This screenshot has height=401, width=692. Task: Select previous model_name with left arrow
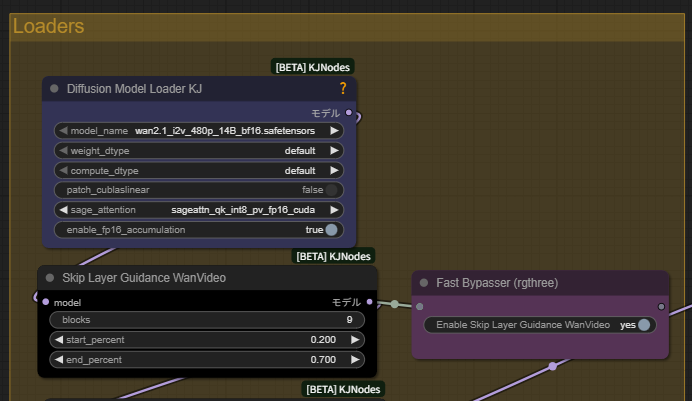pyautogui.click(x=63, y=131)
